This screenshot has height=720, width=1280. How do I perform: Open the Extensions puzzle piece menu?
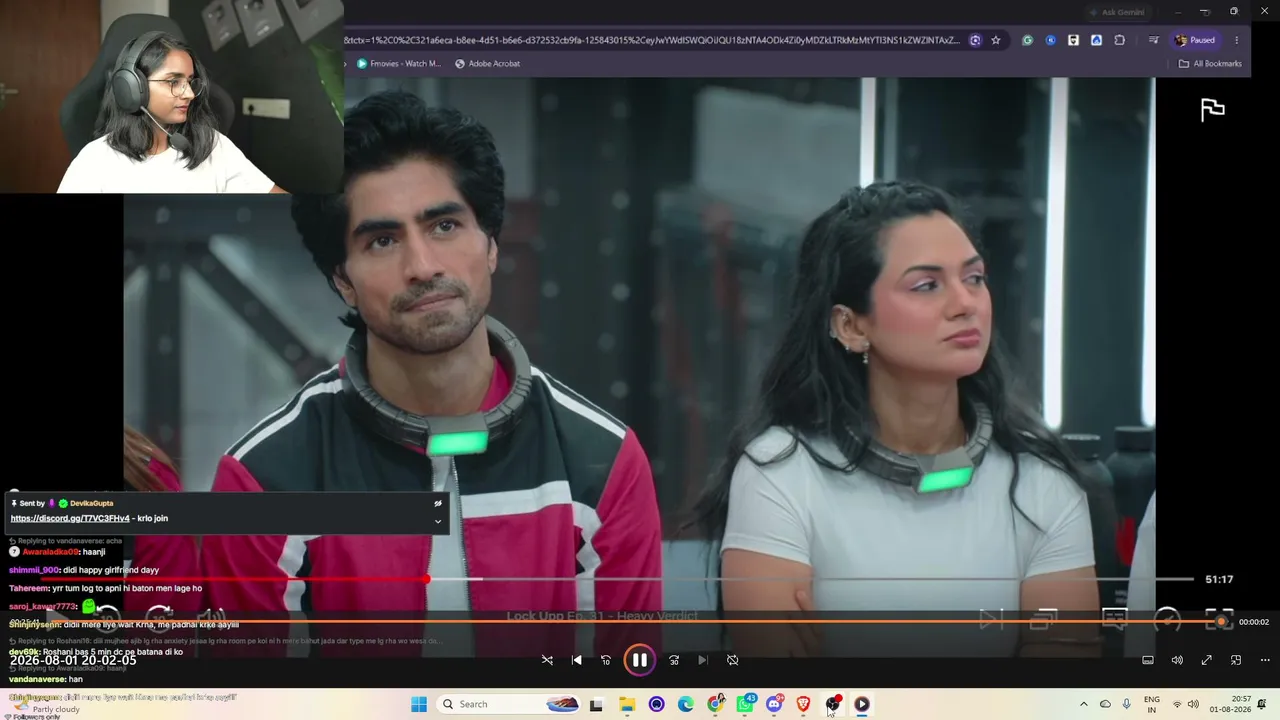click(x=1119, y=40)
